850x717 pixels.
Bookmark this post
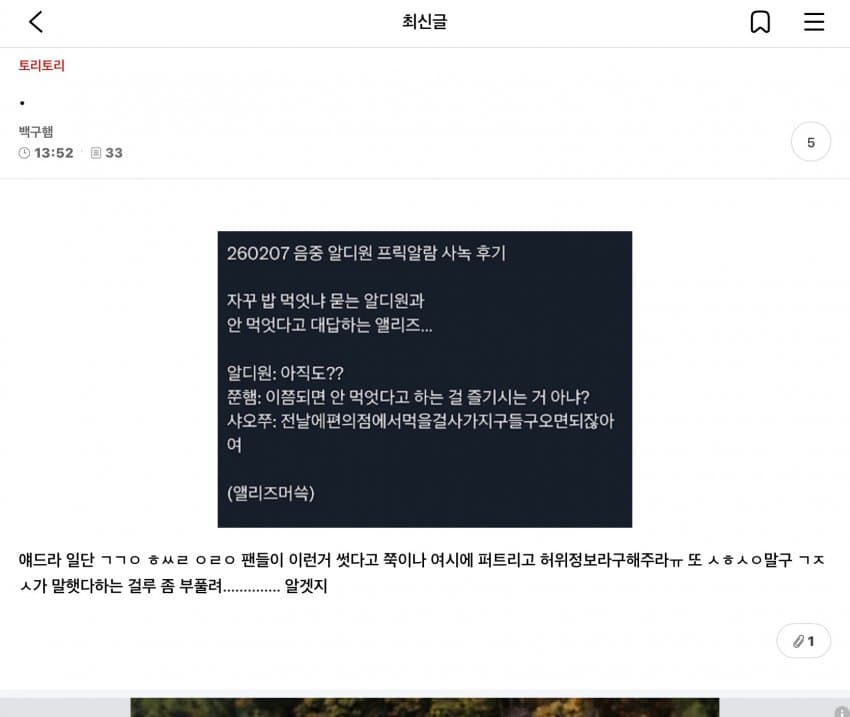point(760,22)
